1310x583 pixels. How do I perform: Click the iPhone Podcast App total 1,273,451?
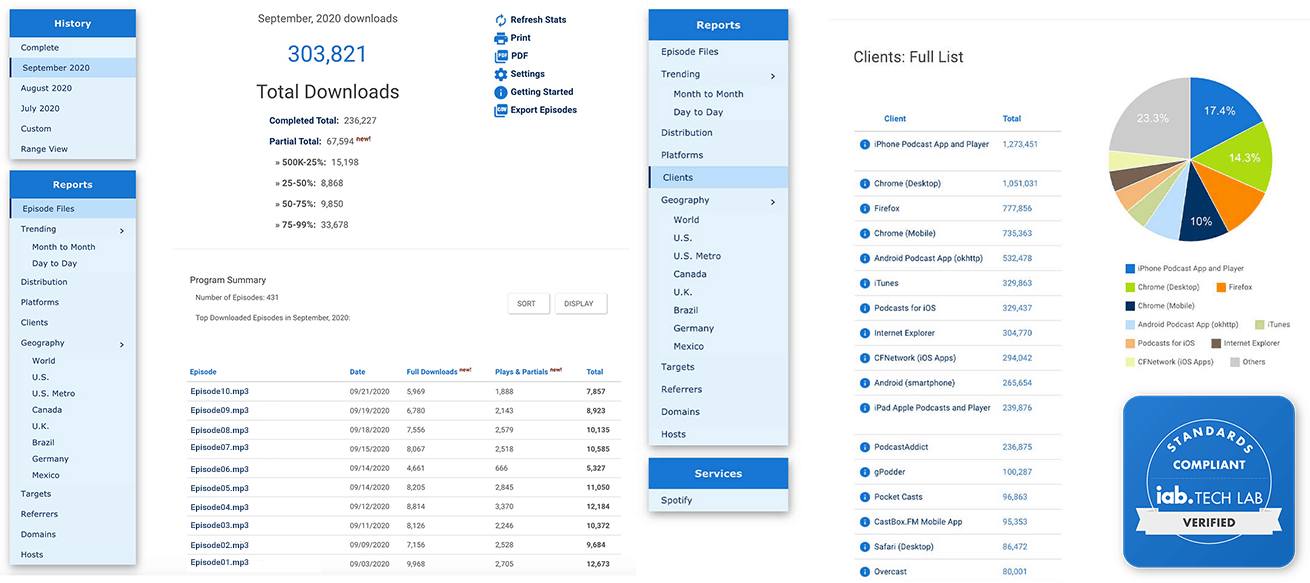pos(1020,144)
